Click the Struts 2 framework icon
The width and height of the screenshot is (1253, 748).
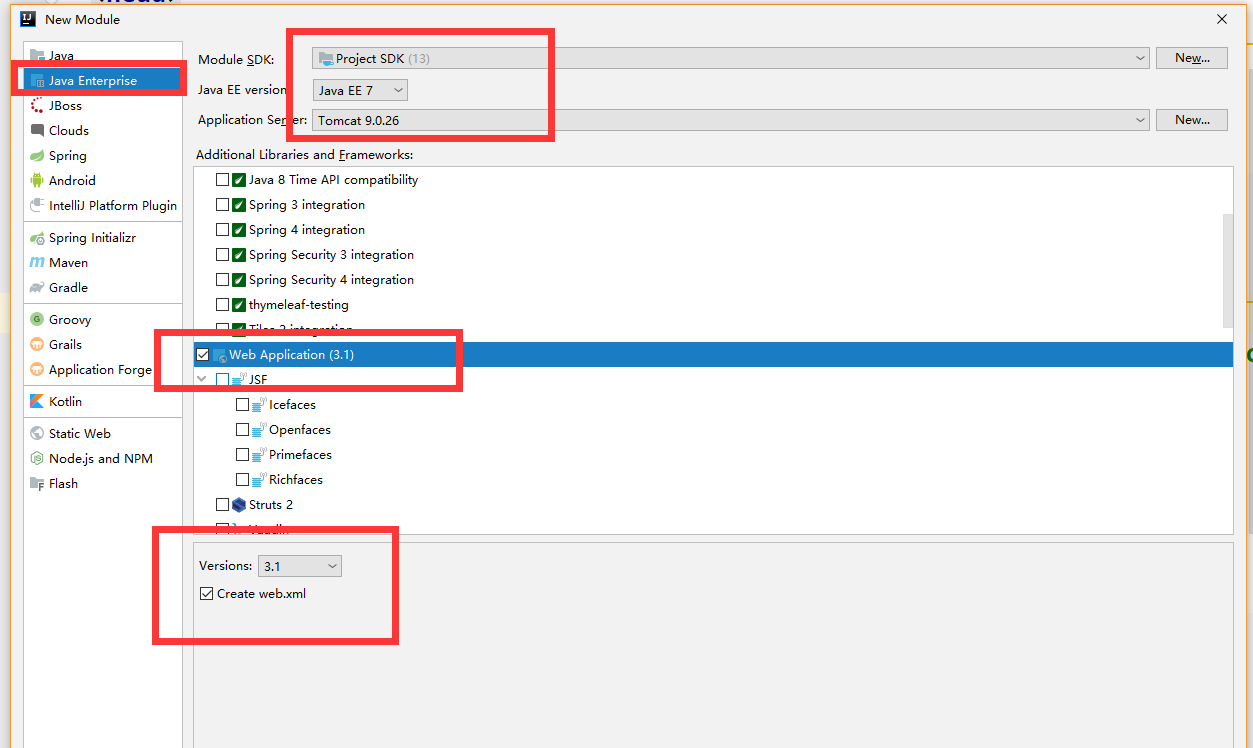tap(239, 505)
